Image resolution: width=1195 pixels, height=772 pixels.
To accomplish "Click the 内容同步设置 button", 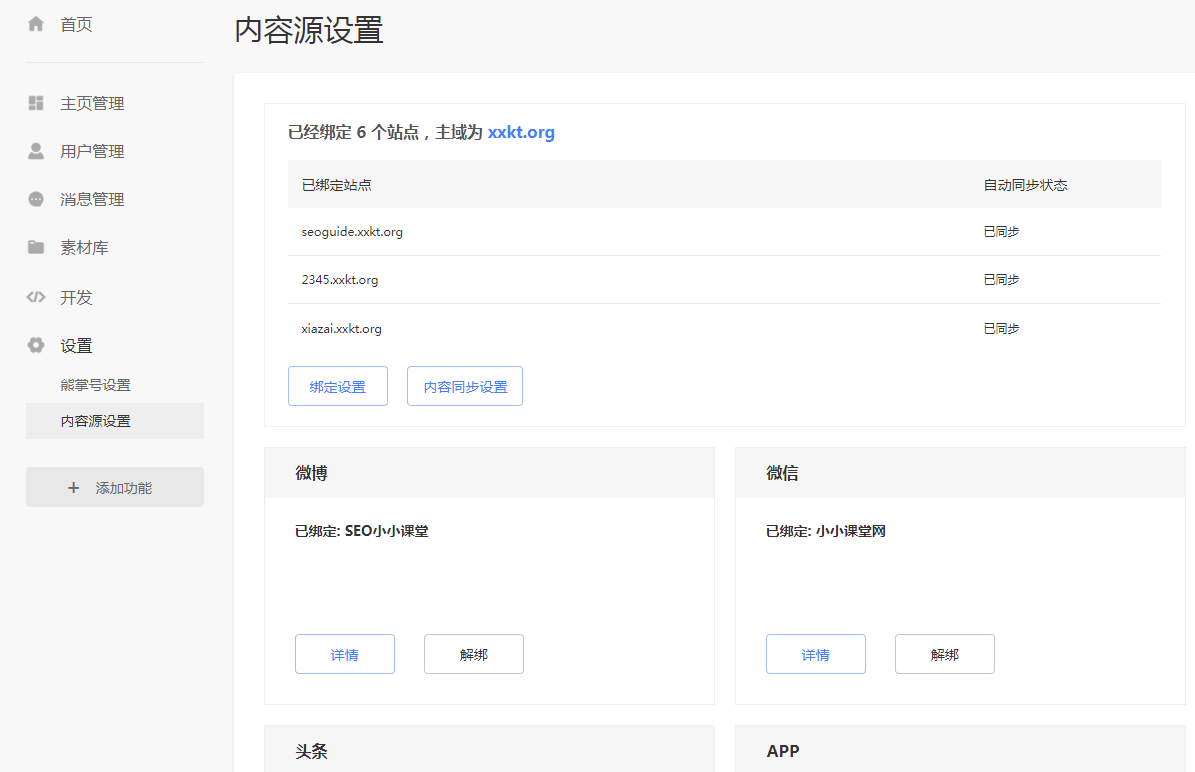I will pyautogui.click(x=465, y=386).
